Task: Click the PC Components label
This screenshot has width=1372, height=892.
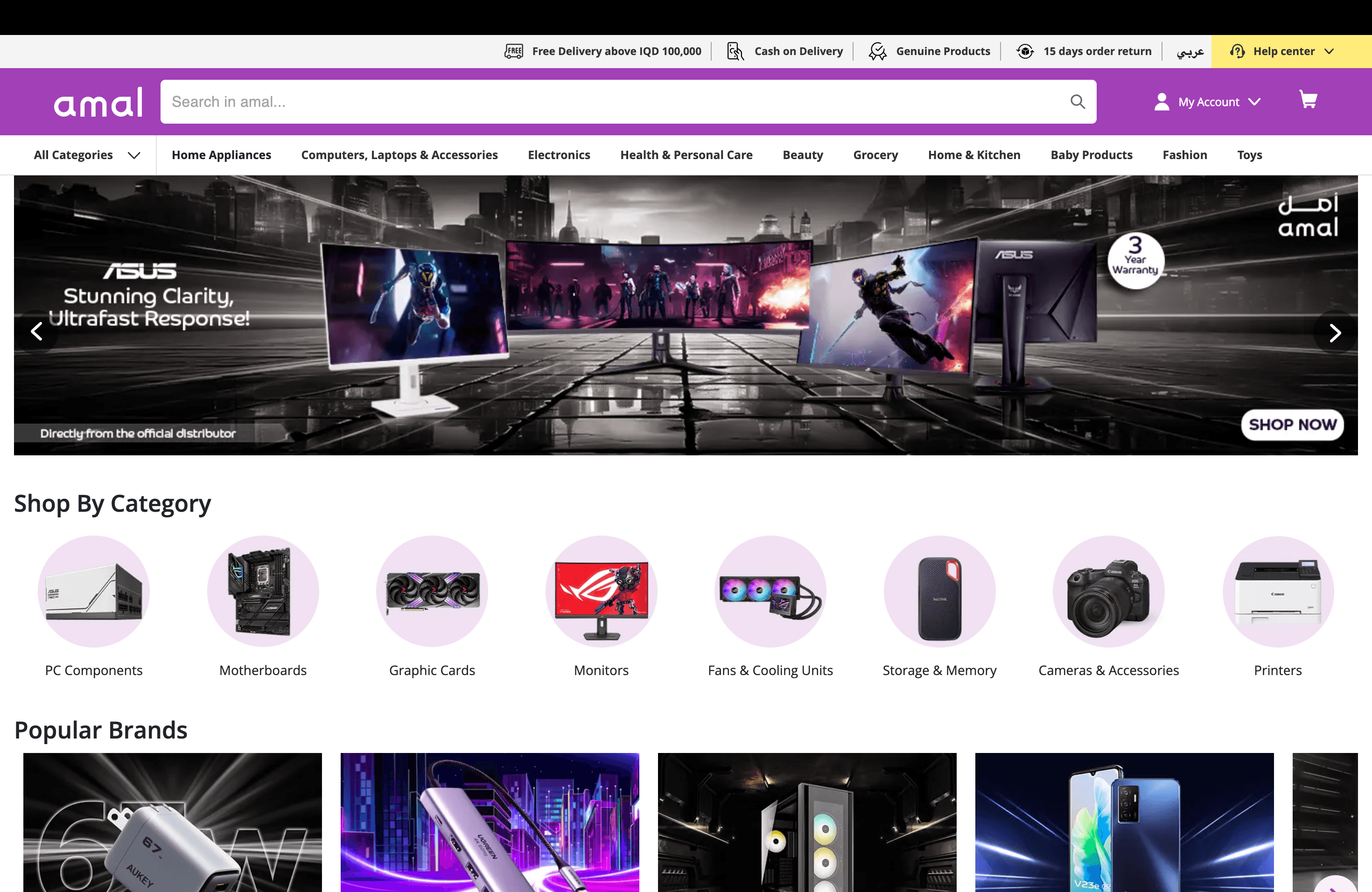Action: 93,670
